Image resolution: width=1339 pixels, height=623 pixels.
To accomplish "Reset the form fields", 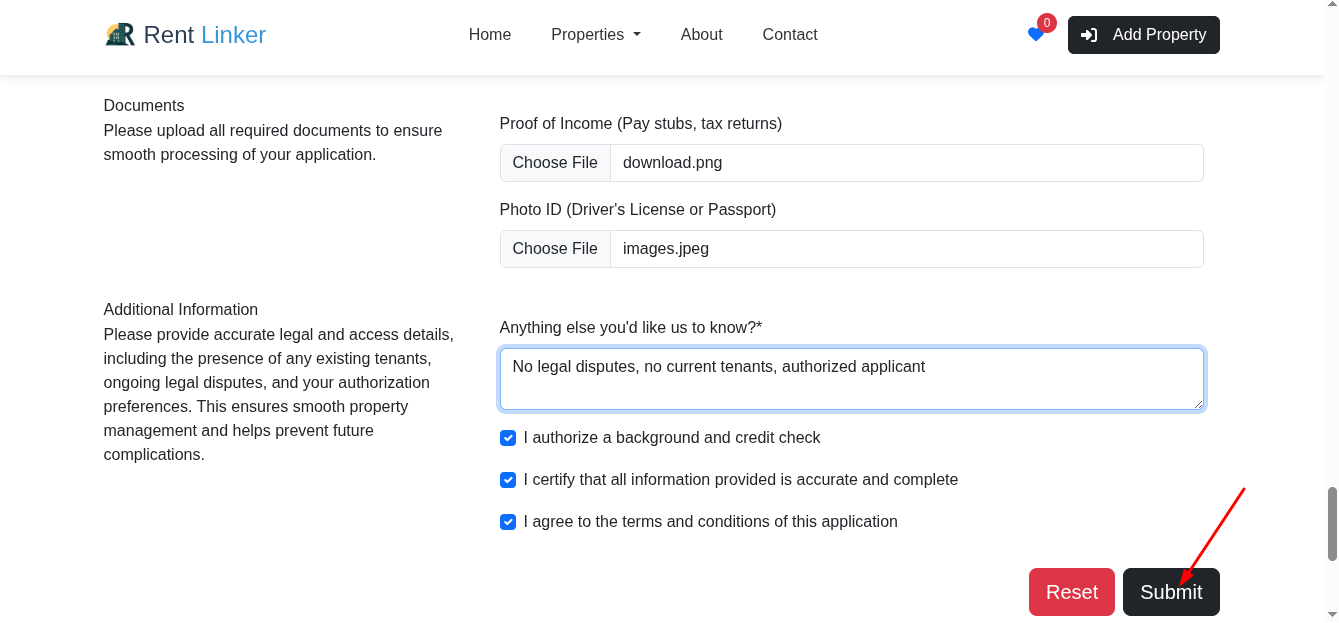I will (1071, 592).
